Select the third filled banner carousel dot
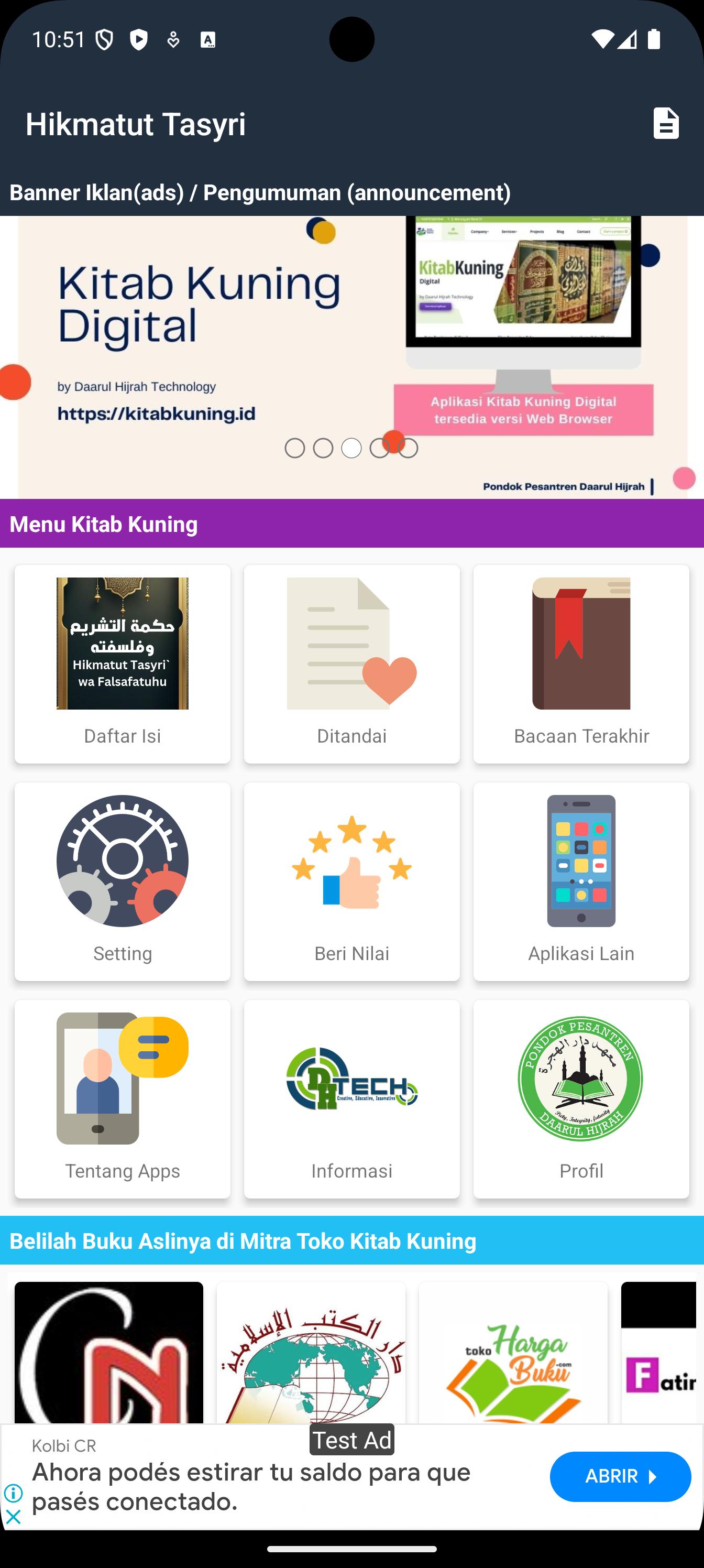704x1568 pixels. click(x=351, y=448)
